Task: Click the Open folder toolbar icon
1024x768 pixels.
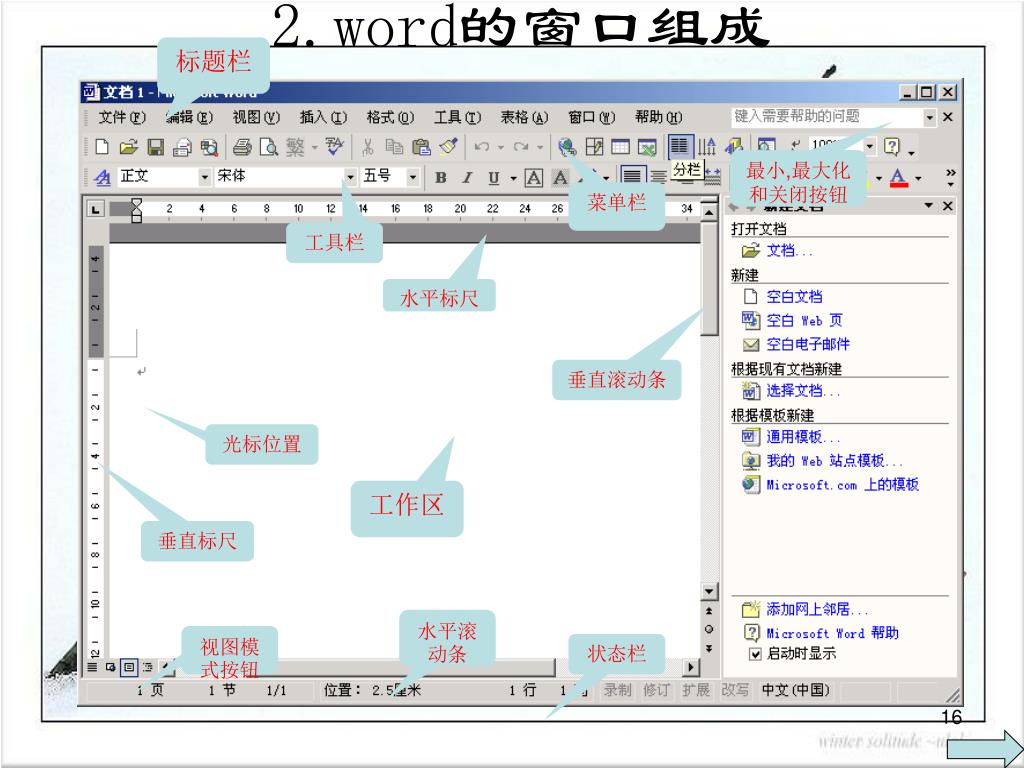Action: click(x=129, y=147)
